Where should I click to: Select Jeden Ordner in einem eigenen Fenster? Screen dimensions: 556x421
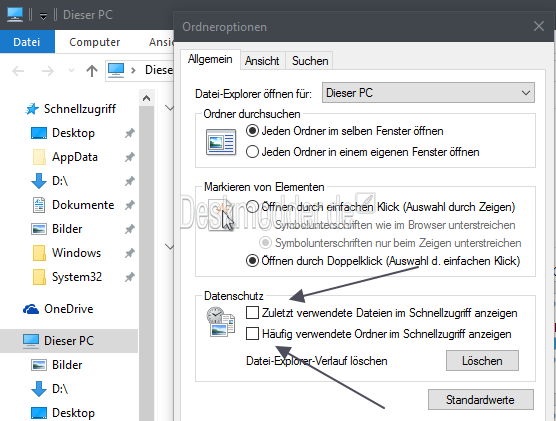click(252, 152)
